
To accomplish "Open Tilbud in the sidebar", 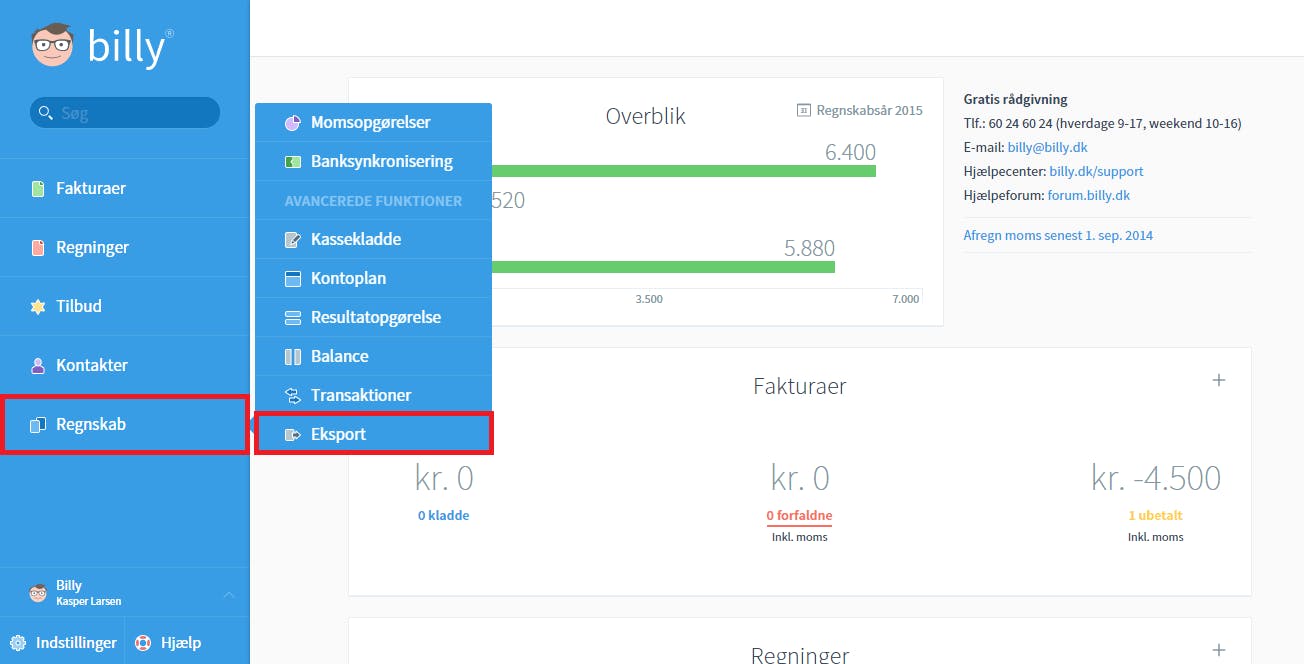I will [x=124, y=306].
